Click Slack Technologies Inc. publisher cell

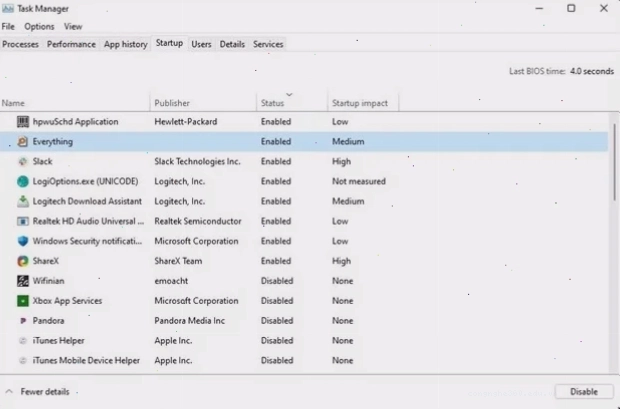(x=197, y=161)
